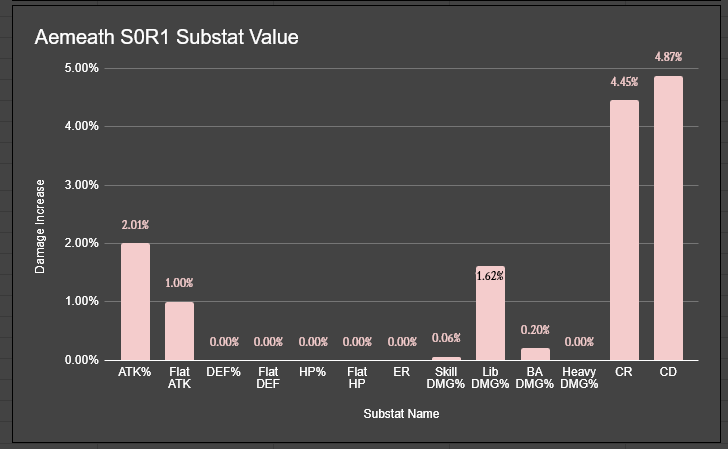Click the Damage Increase vertical axis title
728x449 pixels.
pyautogui.click(x=40, y=227)
